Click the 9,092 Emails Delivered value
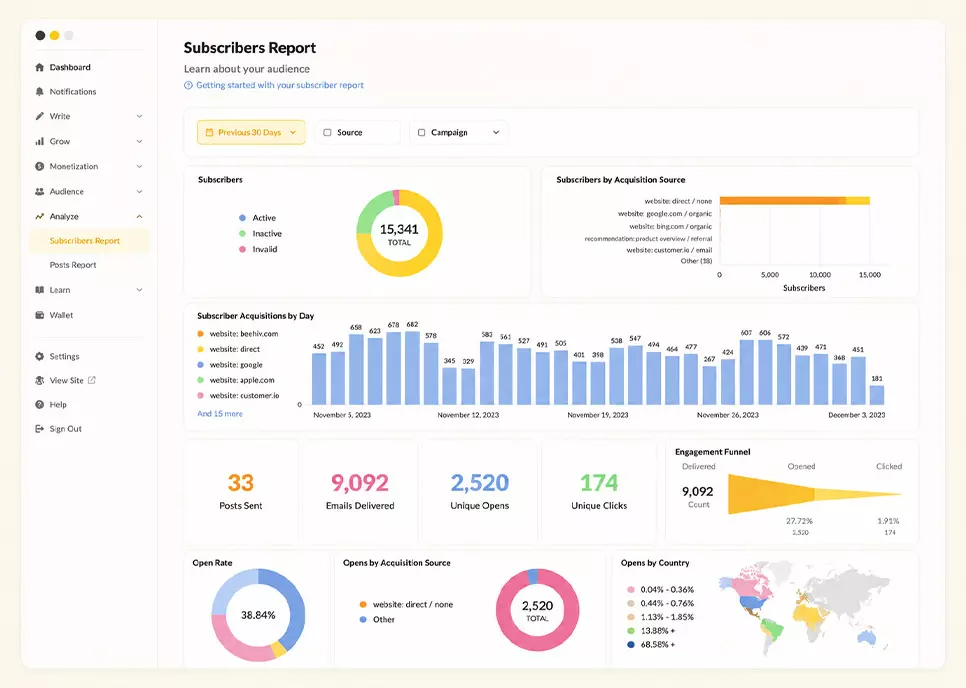Image resolution: width=966 pixels, height=688 pixels. tap(360, 482)
